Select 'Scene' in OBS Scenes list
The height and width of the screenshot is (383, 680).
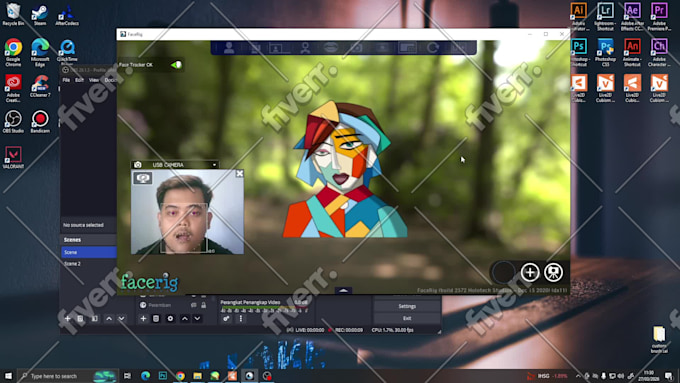click(x=88, y=252)
